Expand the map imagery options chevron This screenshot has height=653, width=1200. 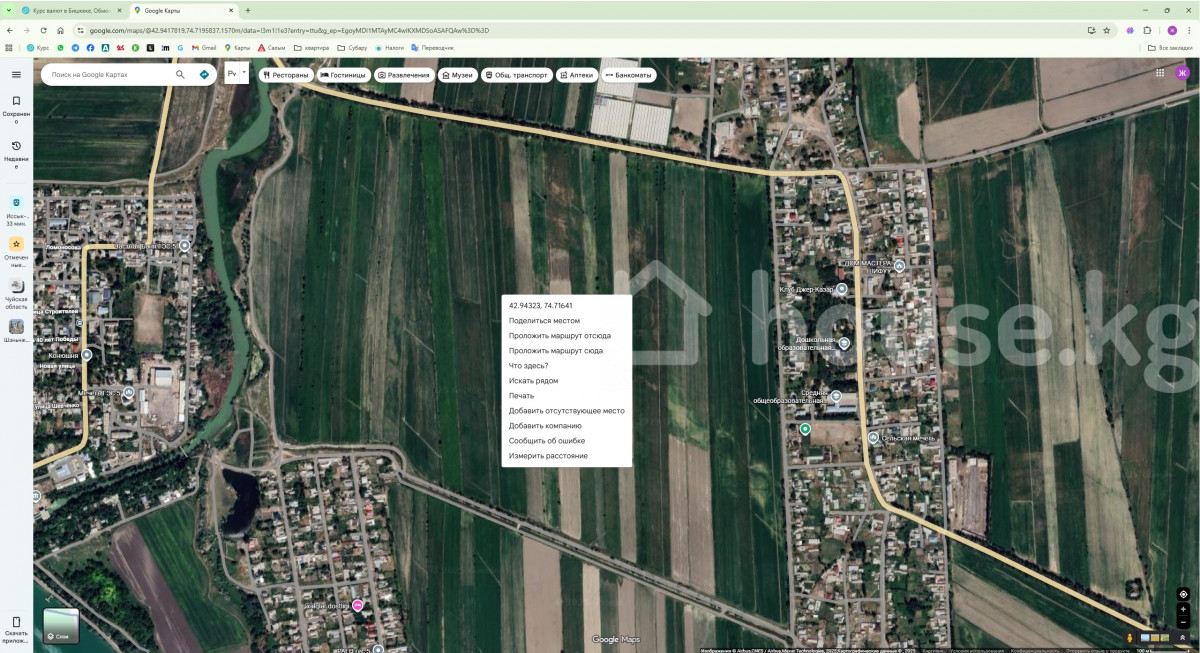click(x=1183, y=638)
